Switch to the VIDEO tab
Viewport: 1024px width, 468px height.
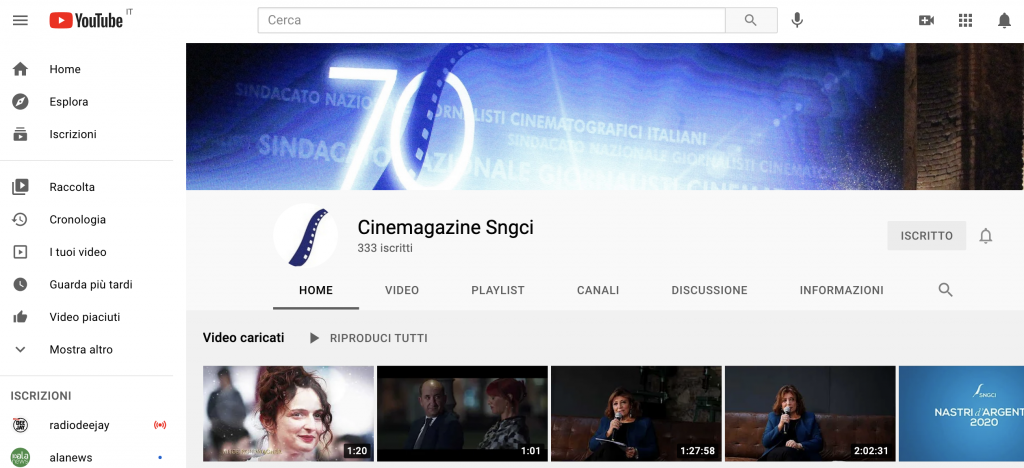click(x=402, y=290)
